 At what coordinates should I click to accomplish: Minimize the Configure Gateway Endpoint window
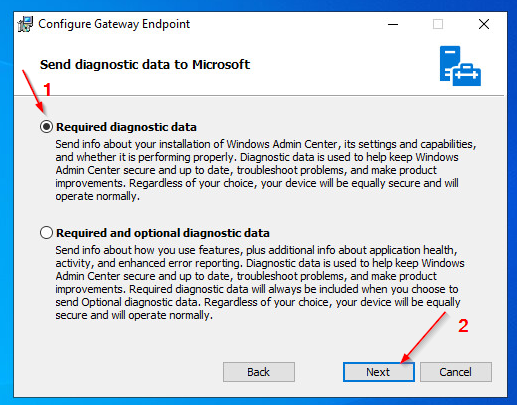tap(393, 24)
